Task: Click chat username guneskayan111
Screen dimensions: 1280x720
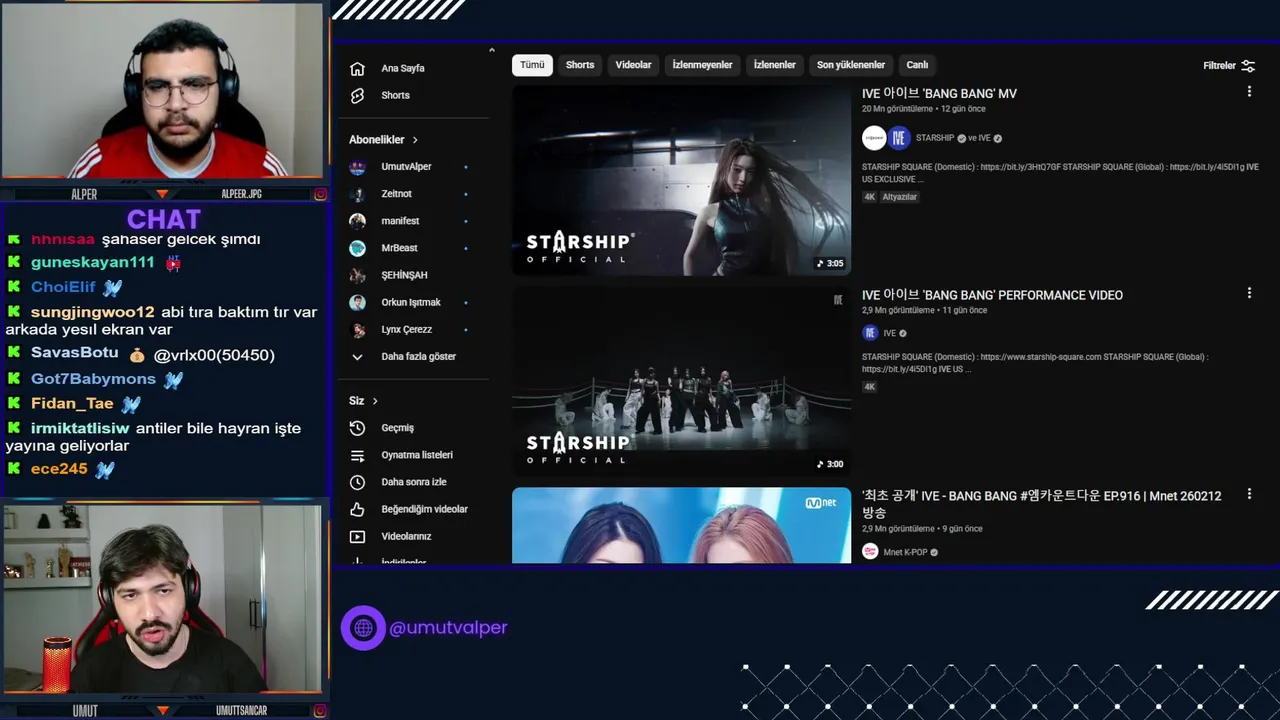Action: pyautogui.click(x=92, y=262)
